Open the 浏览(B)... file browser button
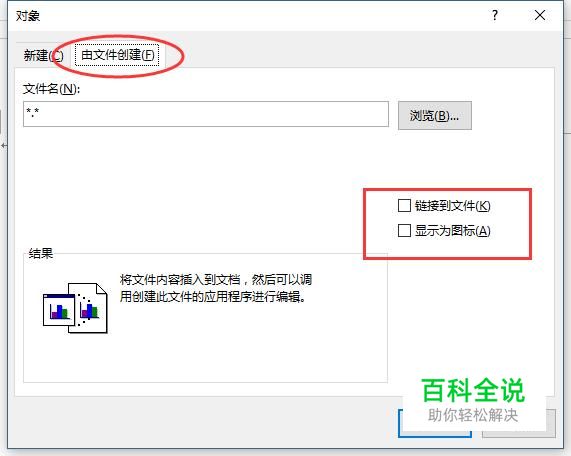 434,115
